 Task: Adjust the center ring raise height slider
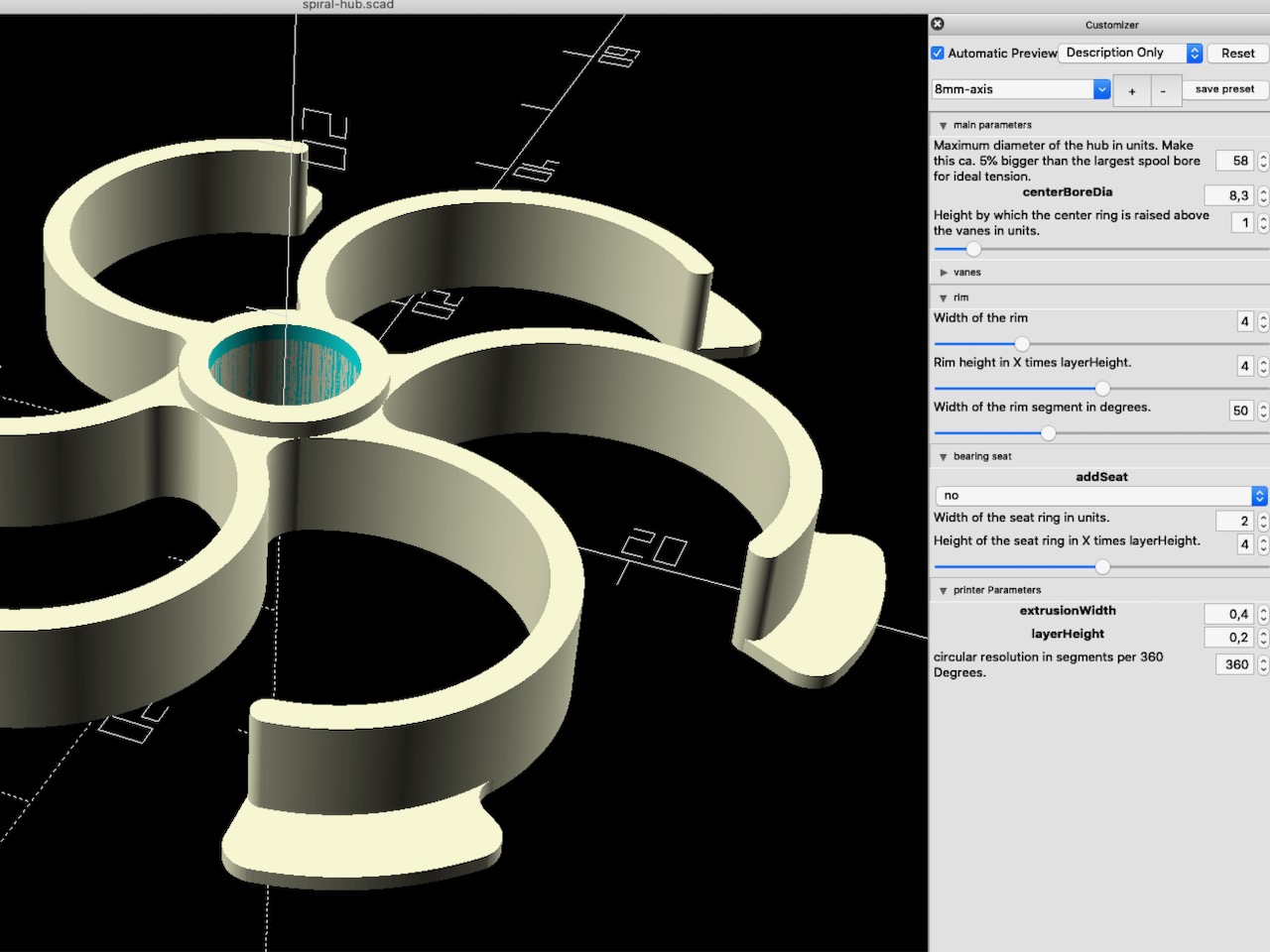click(973, 249)
